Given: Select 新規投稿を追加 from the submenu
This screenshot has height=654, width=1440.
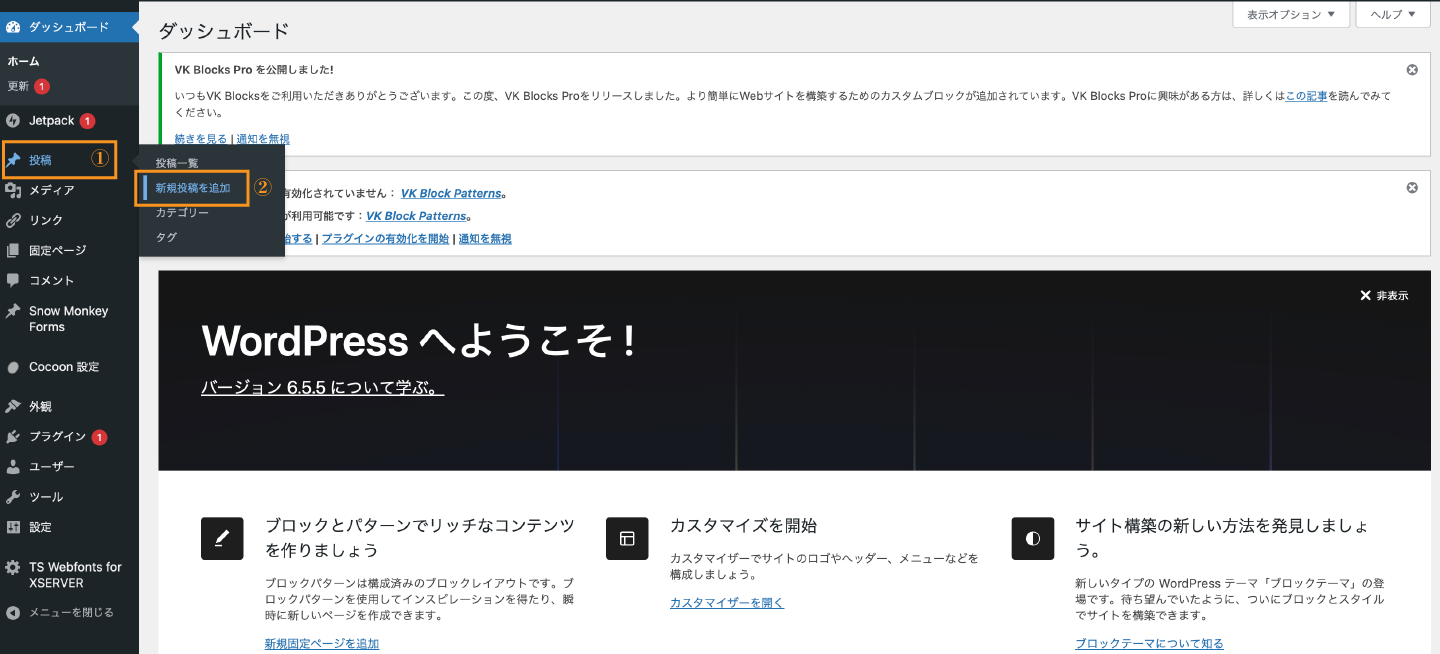Looking at the screenshot, I should click(193, 188).
